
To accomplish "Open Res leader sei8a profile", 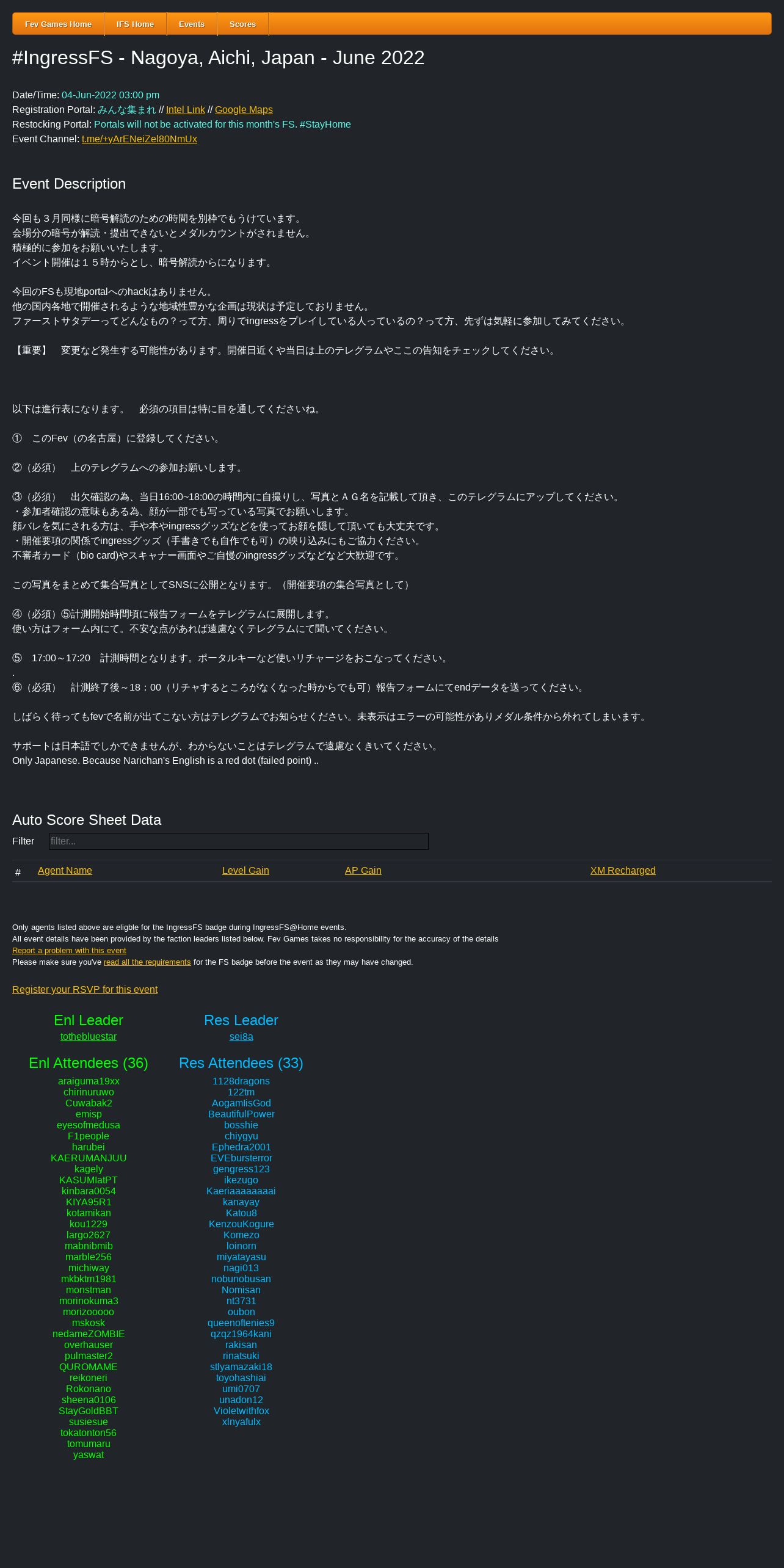I will click(x=241, y=1037).
